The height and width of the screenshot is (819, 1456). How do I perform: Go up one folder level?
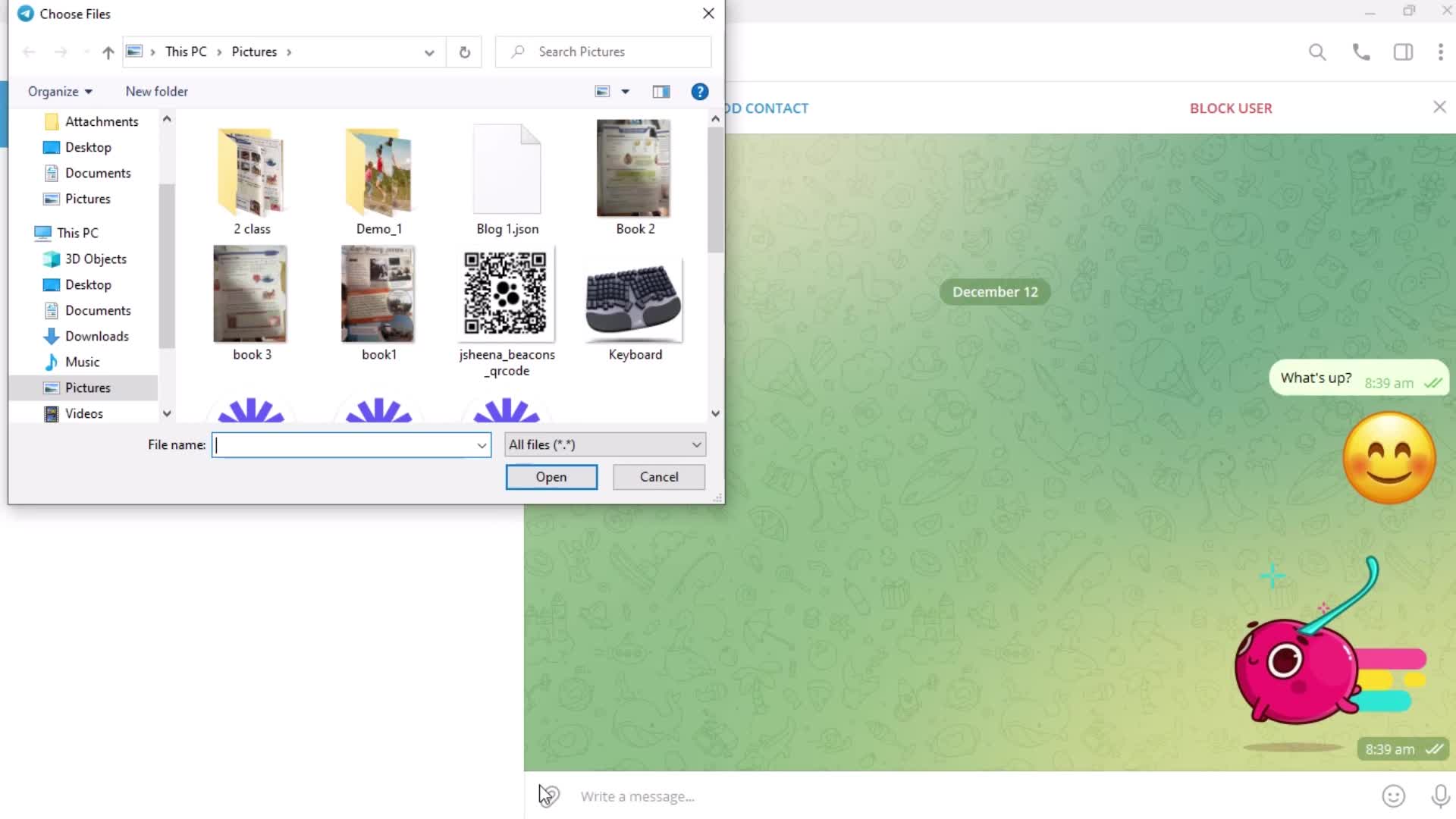click(x=108, y=52)
